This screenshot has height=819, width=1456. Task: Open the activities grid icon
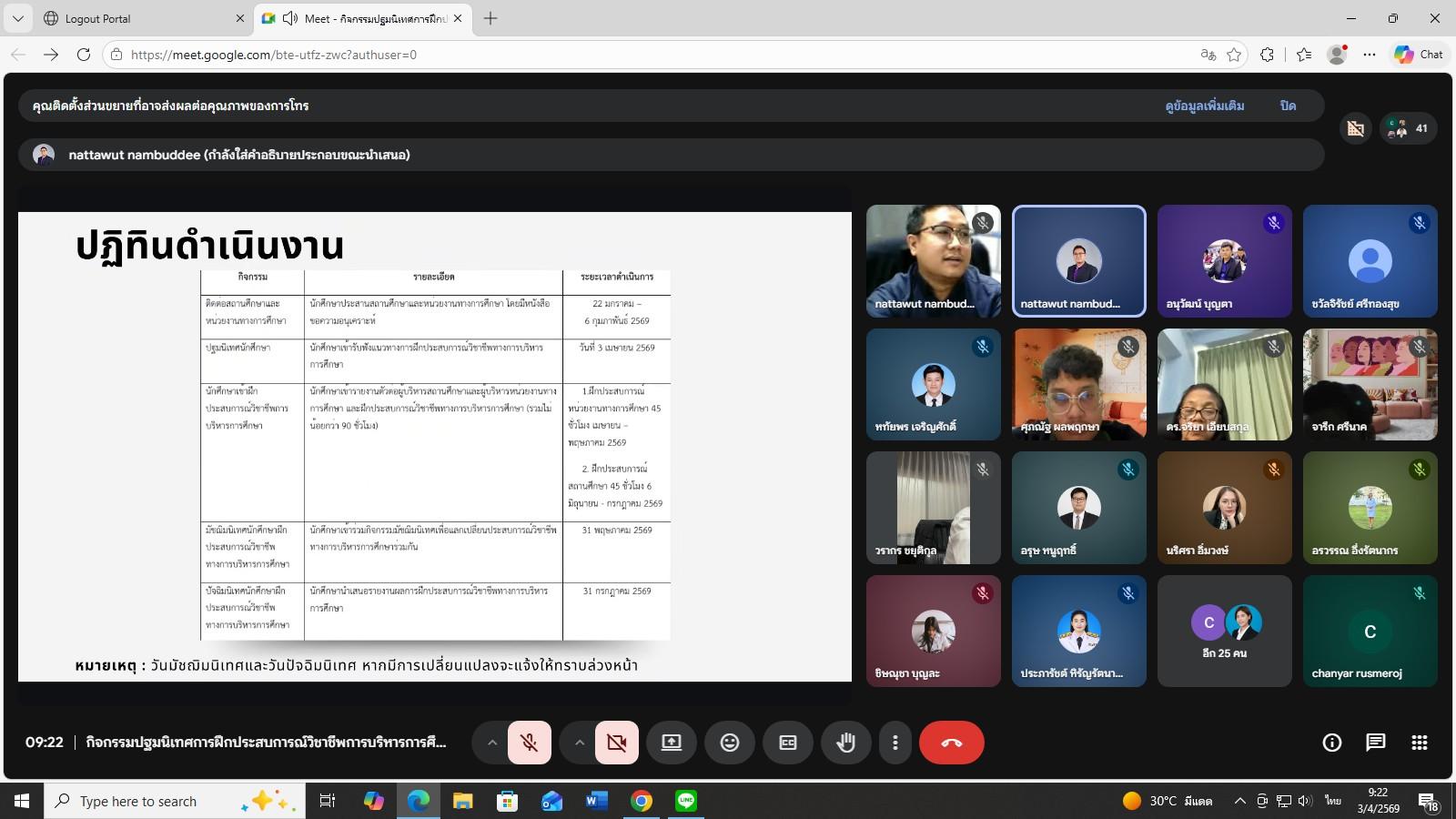click(1419, 743)
